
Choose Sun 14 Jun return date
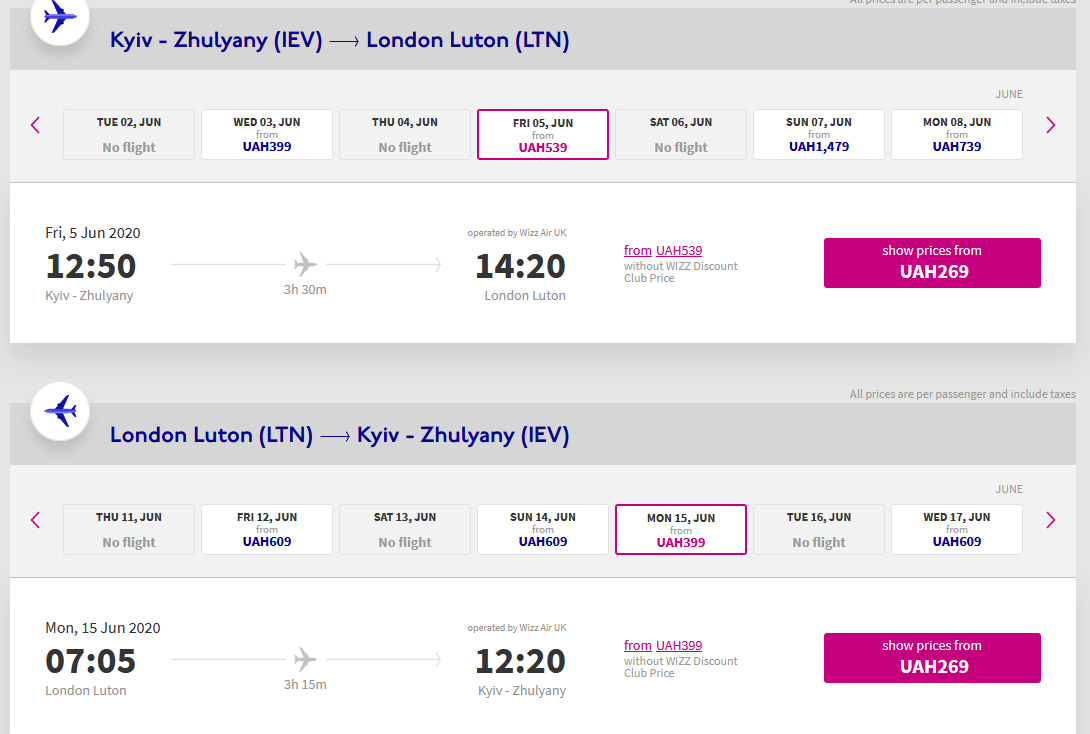click(543, 529)
